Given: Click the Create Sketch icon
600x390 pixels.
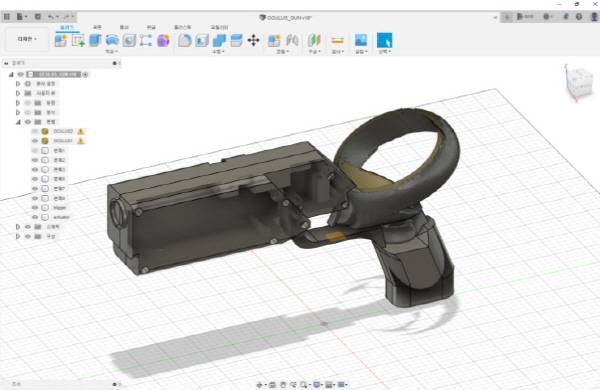Looking at the screenshot, I should (x=78, y=40).
